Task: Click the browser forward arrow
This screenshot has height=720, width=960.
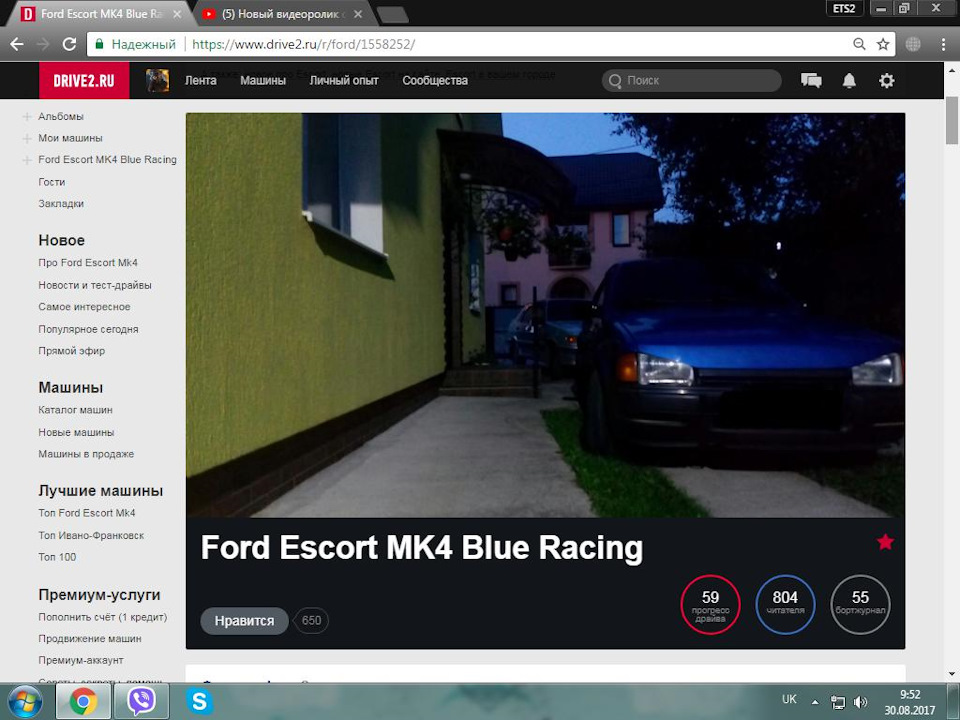Action: pyautogui.click(x=43, y=44)
